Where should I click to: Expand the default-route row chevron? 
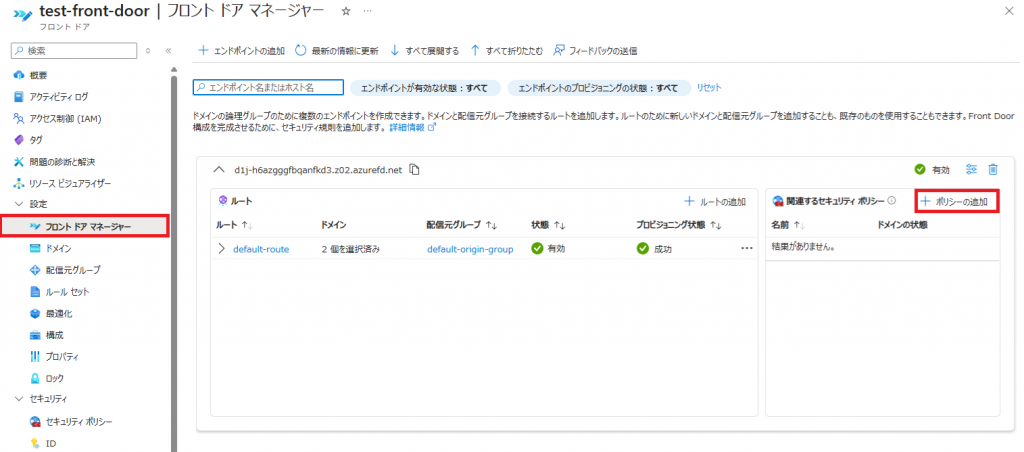[221, 249]
